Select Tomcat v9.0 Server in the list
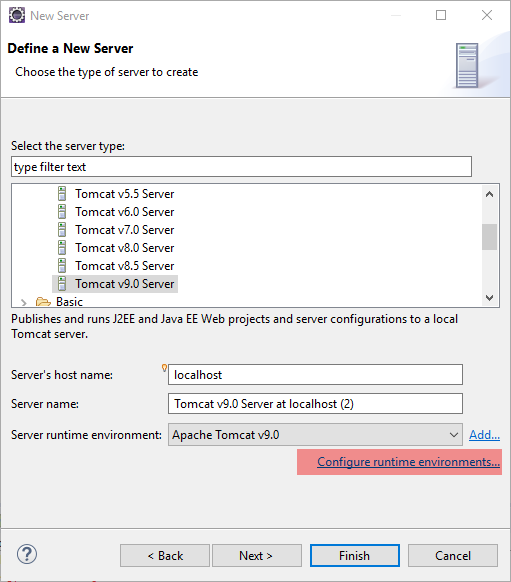 (x=115, y=284)
